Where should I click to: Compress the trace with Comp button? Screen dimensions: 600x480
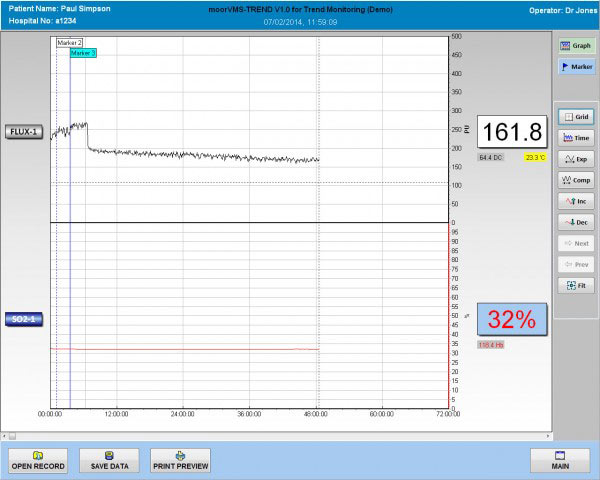pos(575,180)
